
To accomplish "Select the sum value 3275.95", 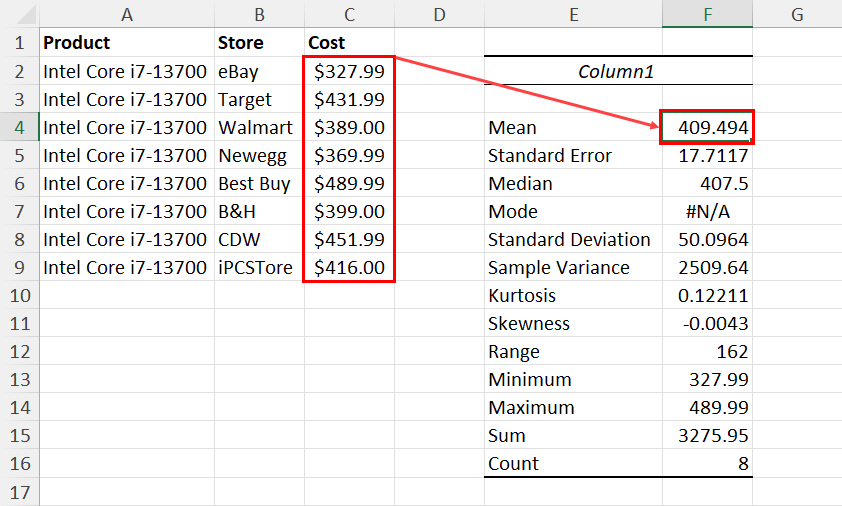I will point(708,435).
